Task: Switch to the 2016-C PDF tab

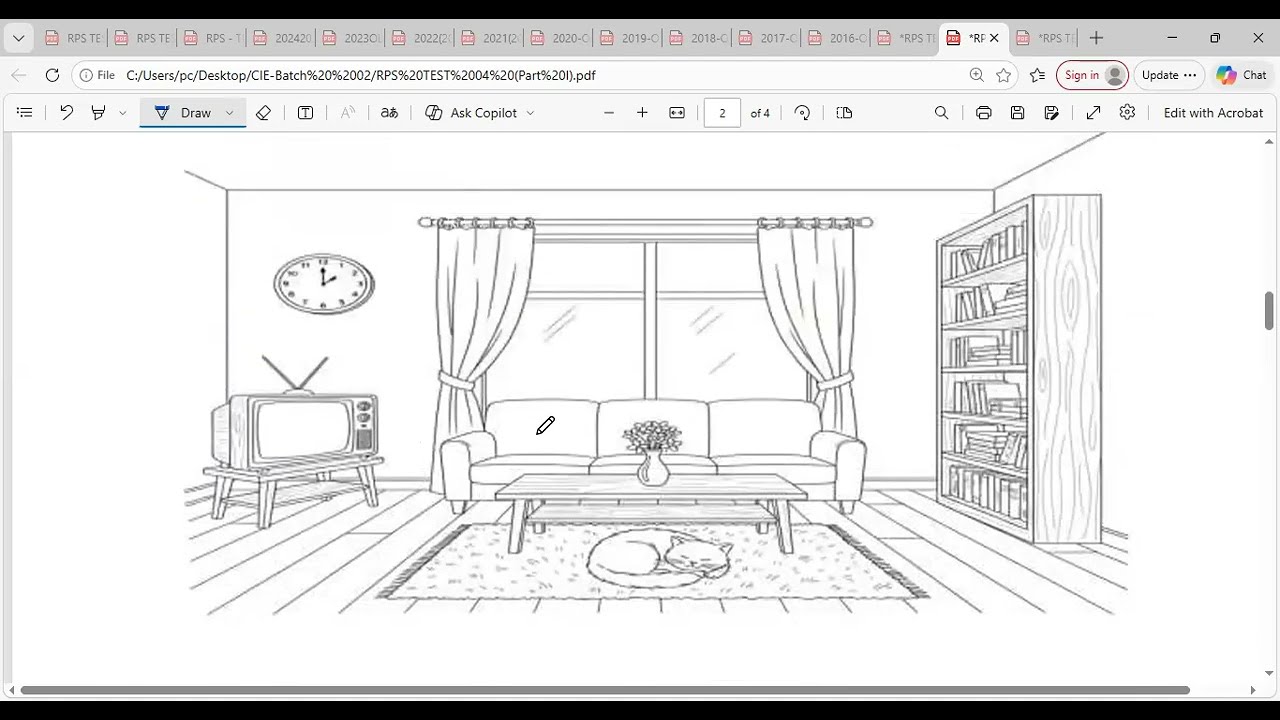Action: 836,38
